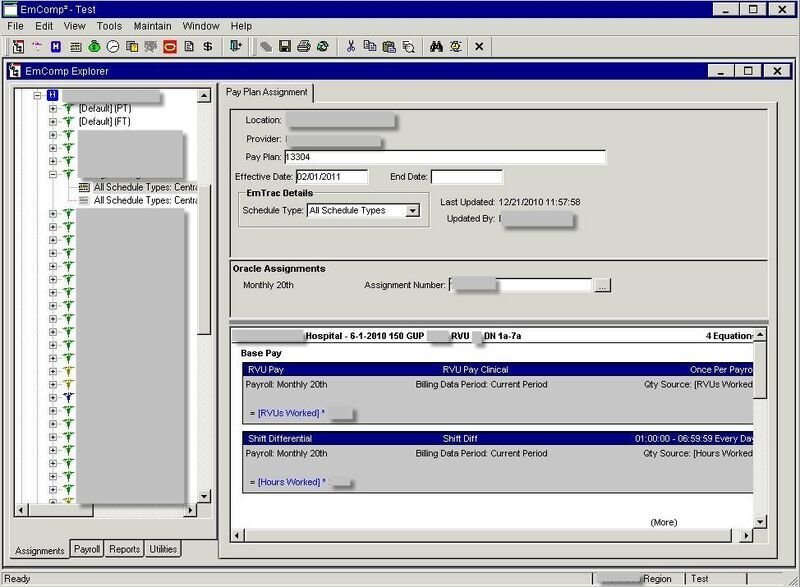This screenshot has height=587, width=800.
Task: Collapse the top hospital tree node
Action: pyautogui.click(x=37, y=95)
